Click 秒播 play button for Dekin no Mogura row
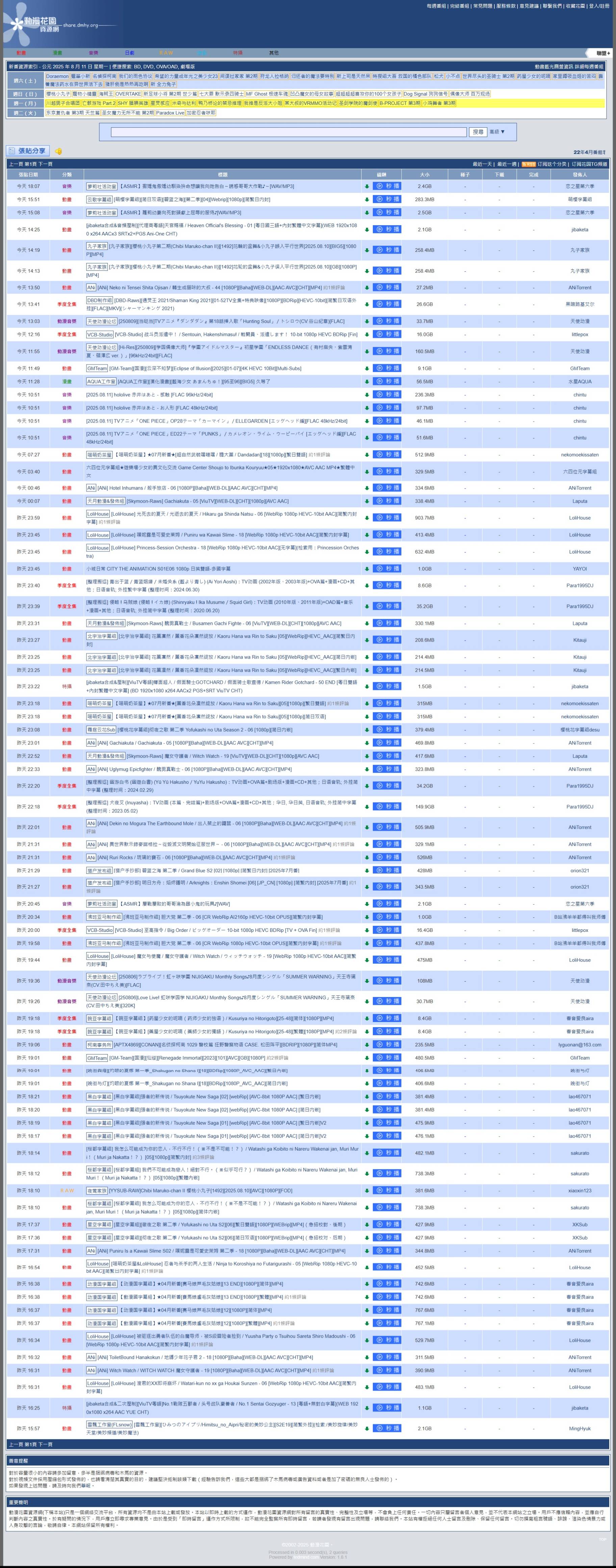This screenshot has width=616, height=1568. (x=387, y=827)
